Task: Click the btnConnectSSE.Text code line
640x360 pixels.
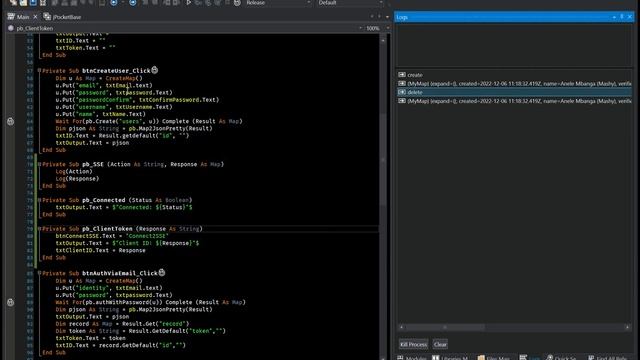Action: coord(112,236)
